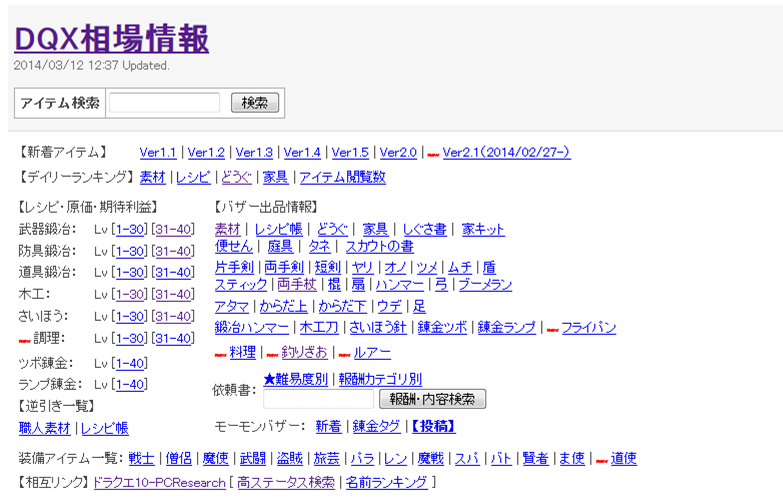Open 片手剣 weapon link

(234, 267)
